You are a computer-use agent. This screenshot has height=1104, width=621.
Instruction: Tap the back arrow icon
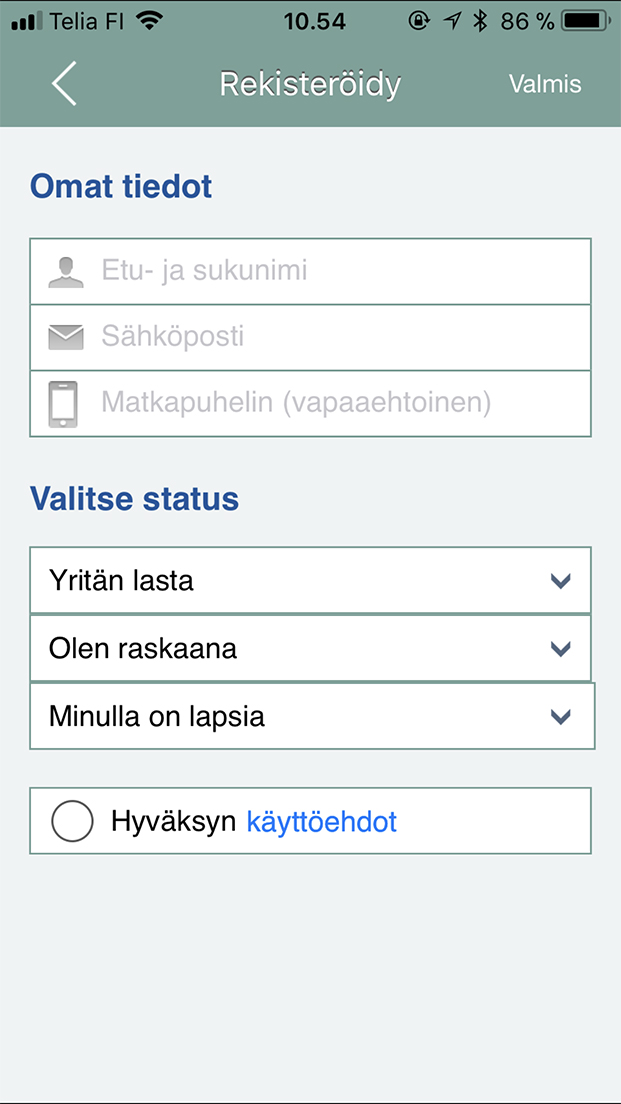pyautogui.click(x=64, y=83)
